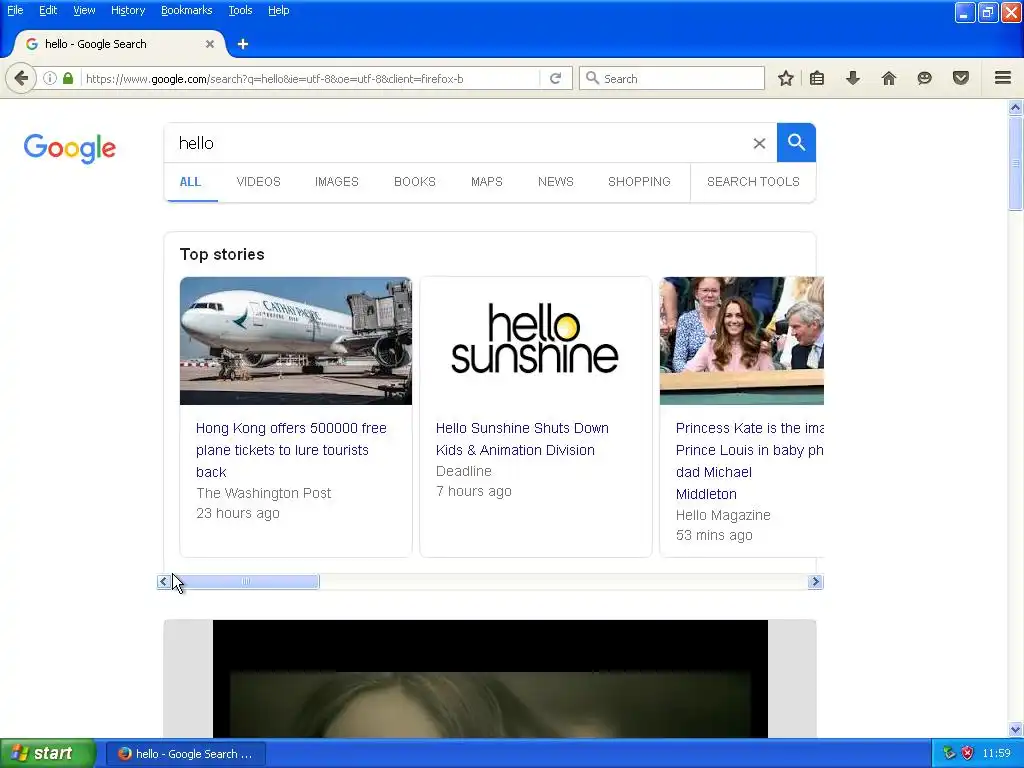Viewport: 1024px width, 768px height.
Task: Select the ALL results tab
Action: click(x=190, y=182)
